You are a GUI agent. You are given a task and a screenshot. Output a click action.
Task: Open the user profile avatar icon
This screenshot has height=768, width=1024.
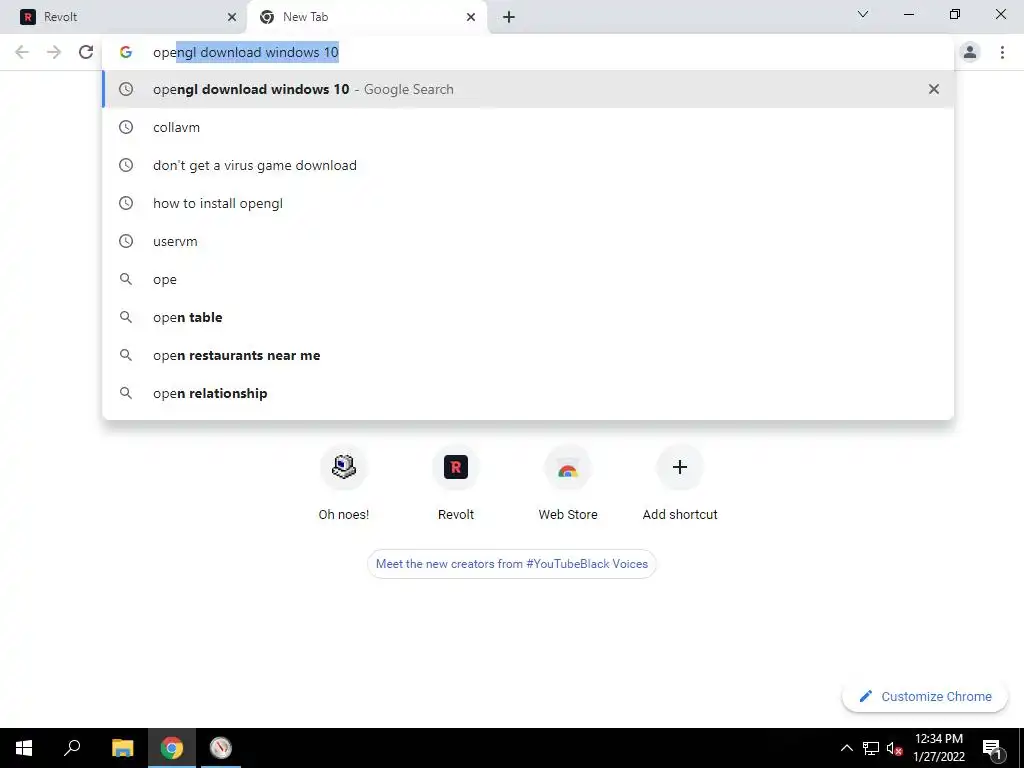[x=970, y=52]
